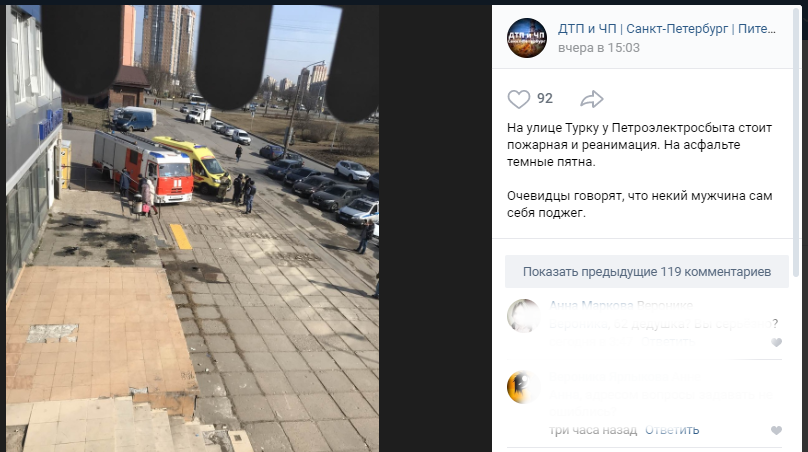Viewport: 808px width, 452px height.
Task: Click the share arrow icon
Action: point(592,99)
